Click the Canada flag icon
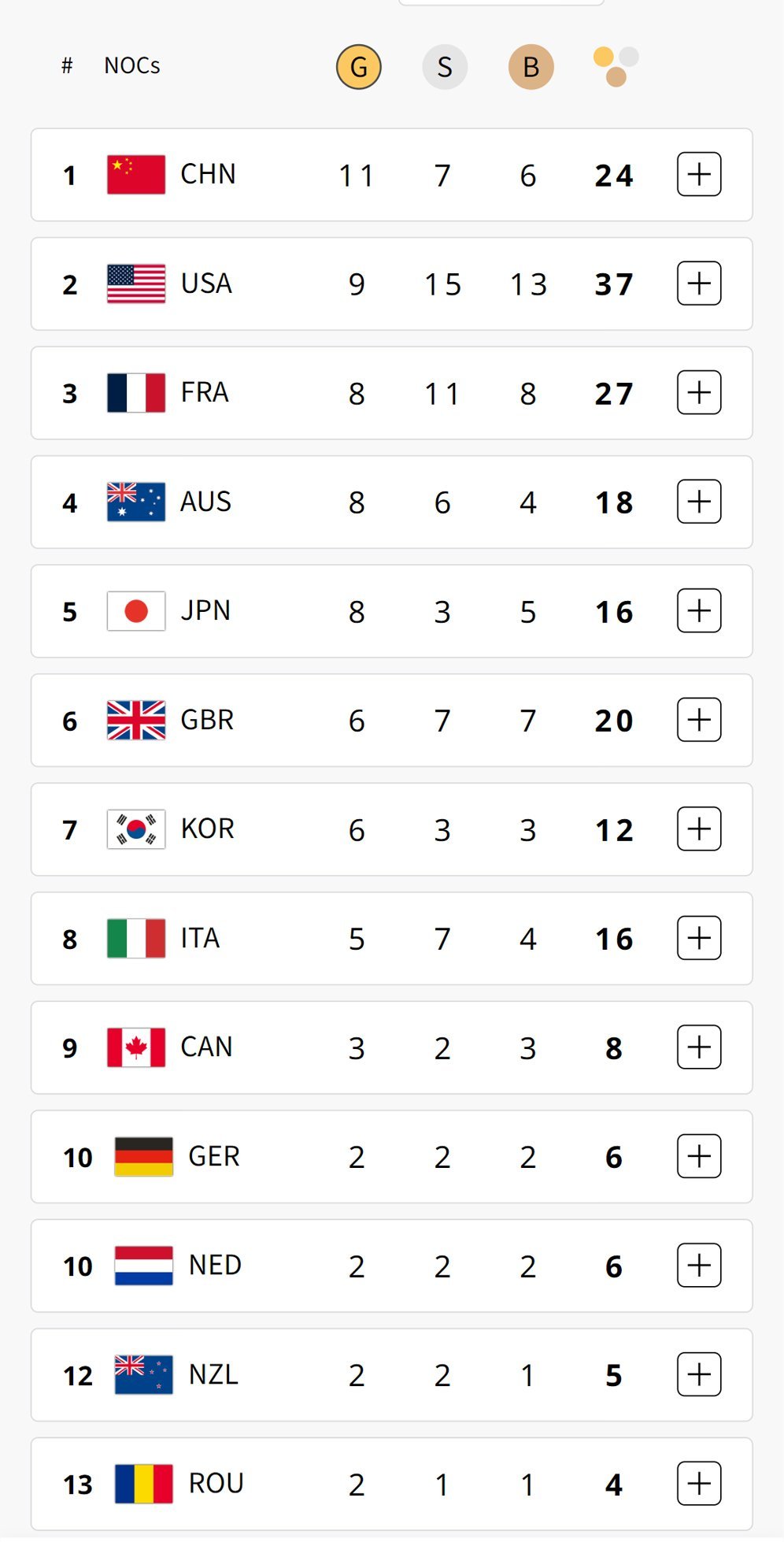The image size is (784, 1542). (x=136, y=1047)
